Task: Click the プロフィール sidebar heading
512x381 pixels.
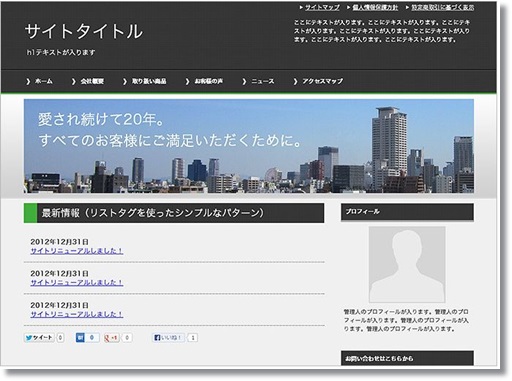Action: tap(407, 212)
